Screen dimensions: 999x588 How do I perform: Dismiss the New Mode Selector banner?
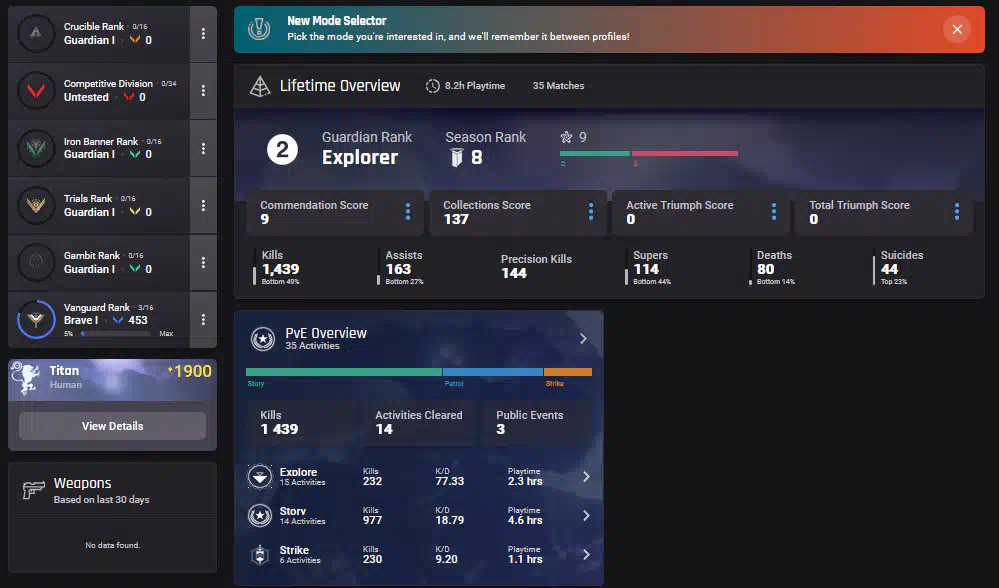[957, 29]
